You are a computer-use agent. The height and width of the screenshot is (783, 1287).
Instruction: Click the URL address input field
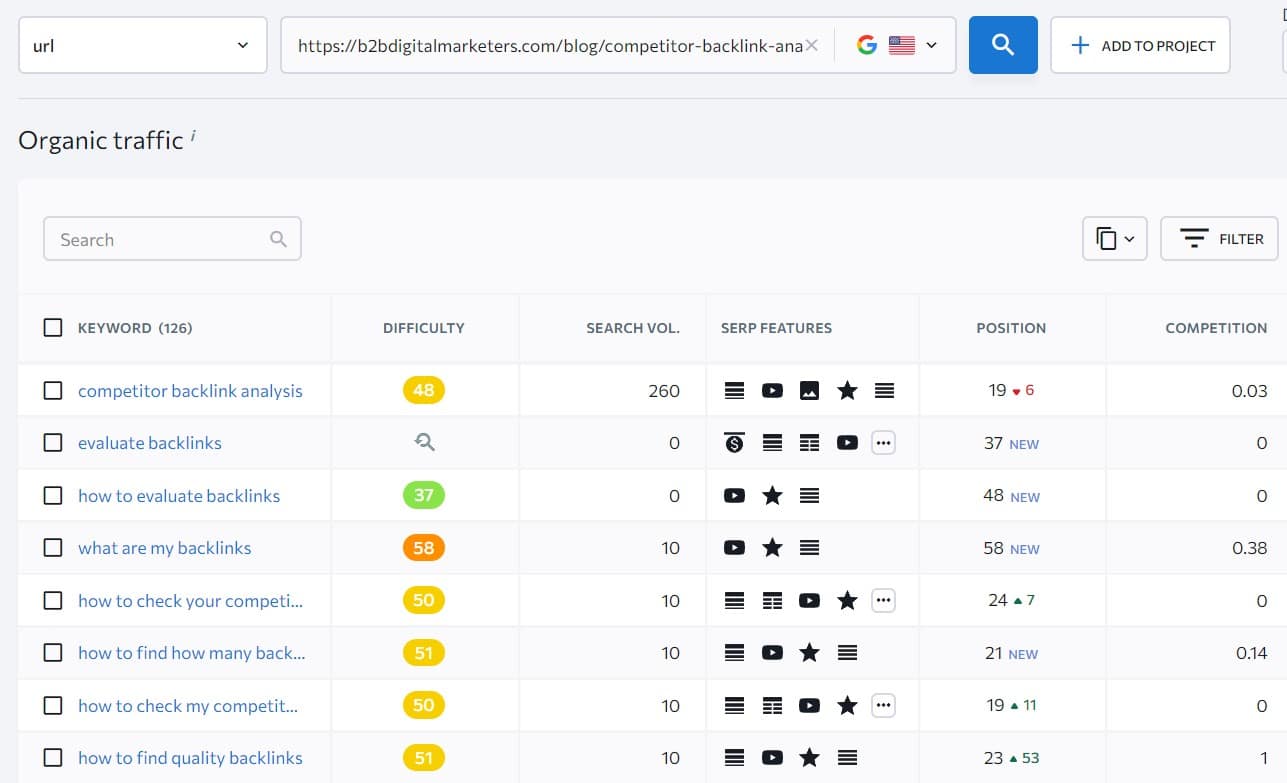550,45
